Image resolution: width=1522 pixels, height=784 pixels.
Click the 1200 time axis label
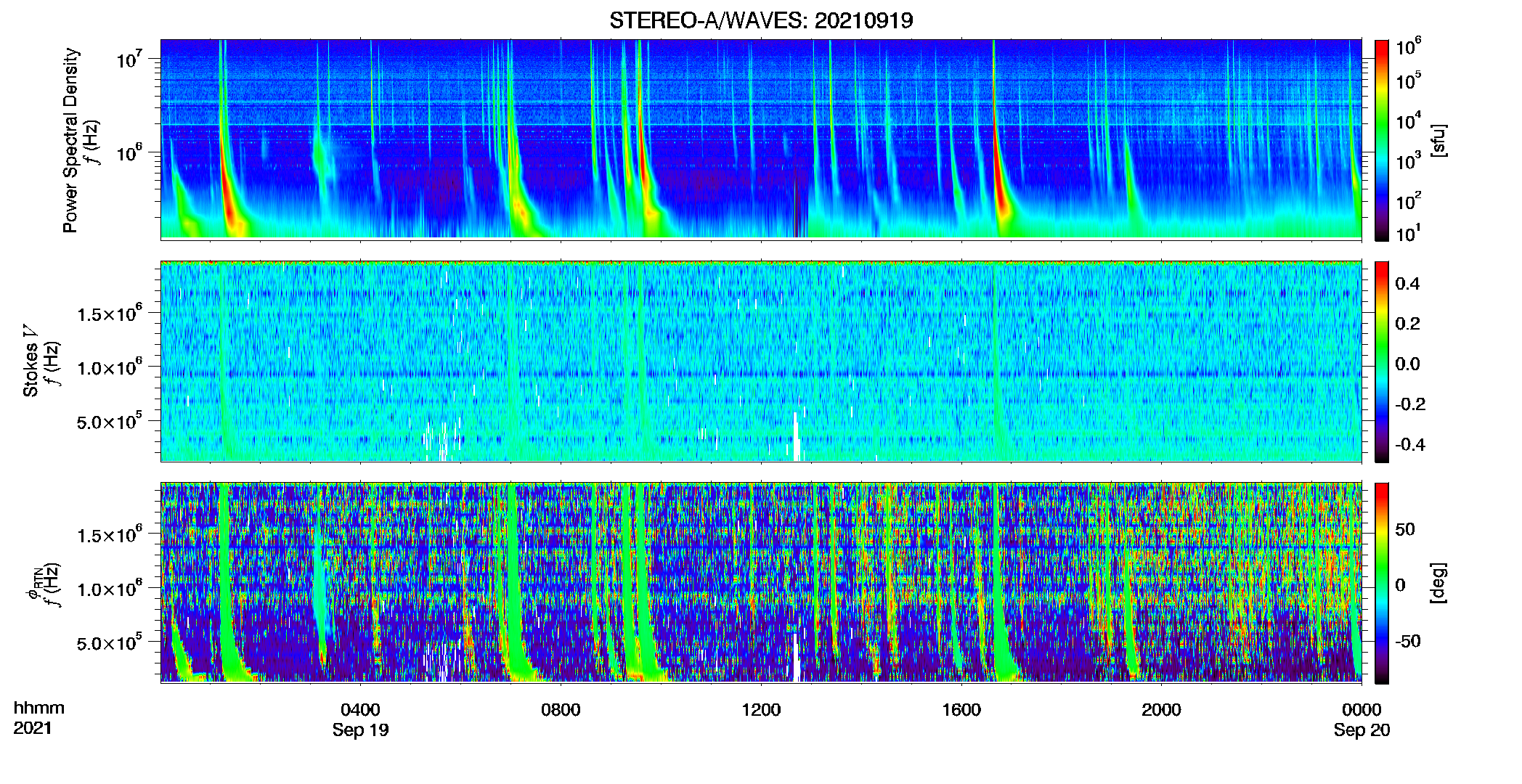(761, 709)
